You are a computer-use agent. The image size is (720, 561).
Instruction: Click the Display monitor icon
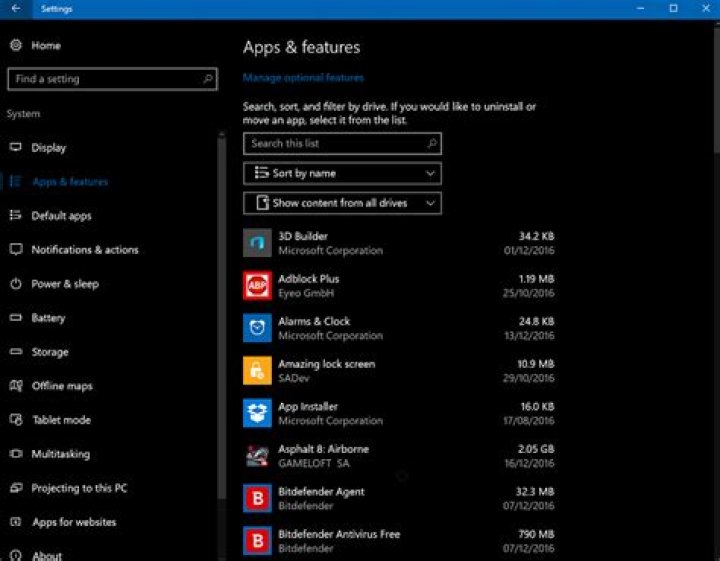click(x=16, y=147)
